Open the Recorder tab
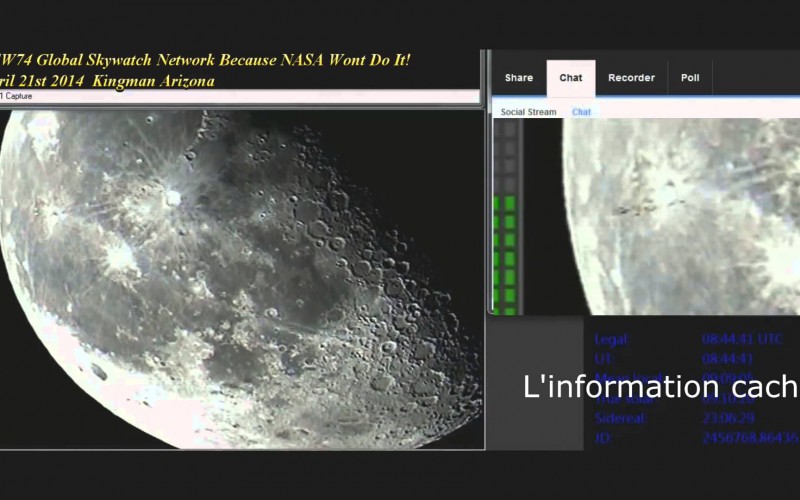This screenshot has width=800, height=500. [631, 78]
